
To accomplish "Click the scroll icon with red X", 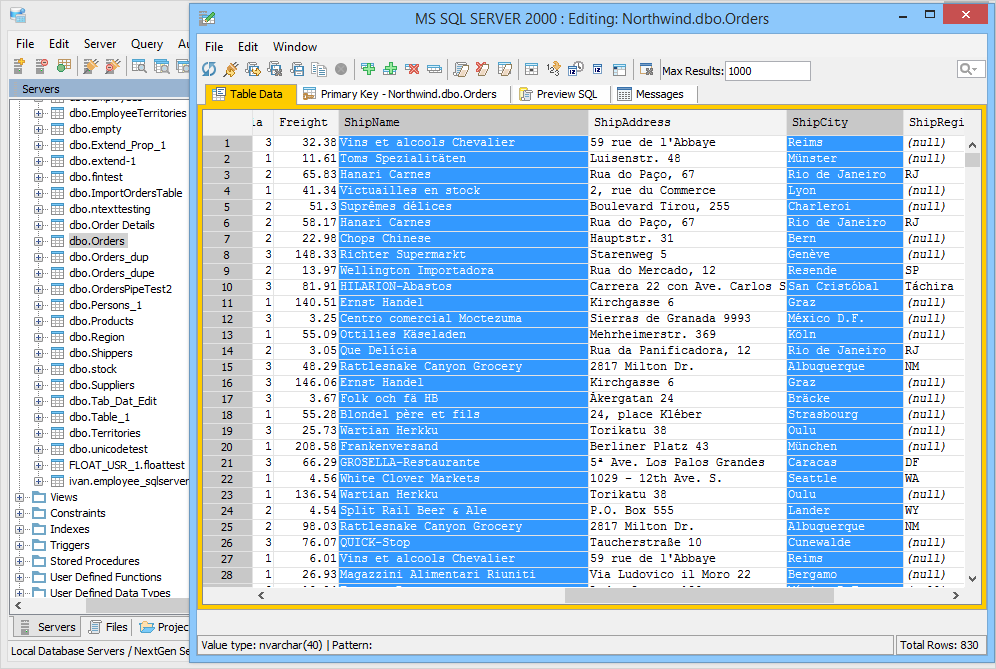I will click(483, 69).
